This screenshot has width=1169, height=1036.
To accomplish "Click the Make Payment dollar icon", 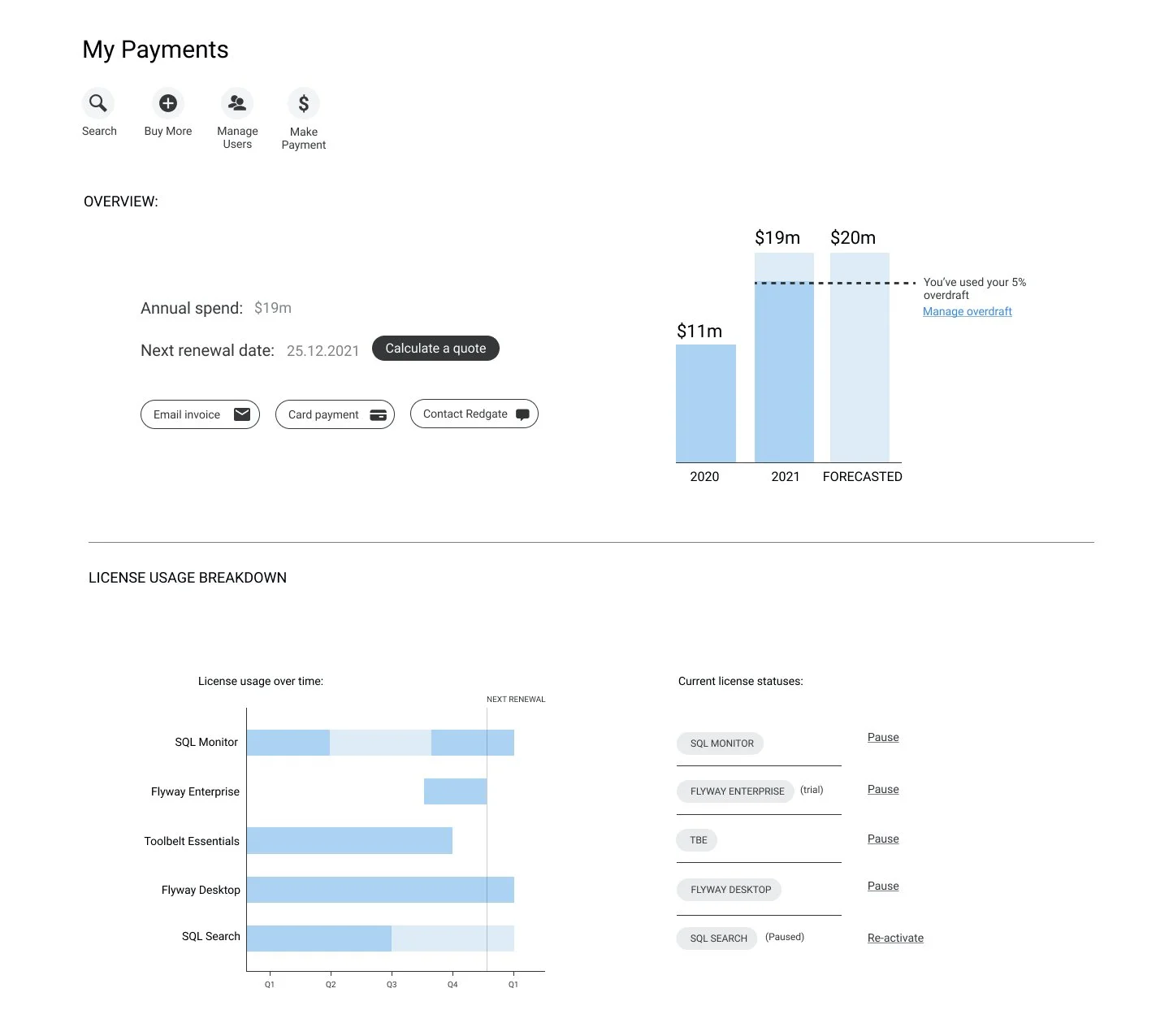I will (304, 103).
